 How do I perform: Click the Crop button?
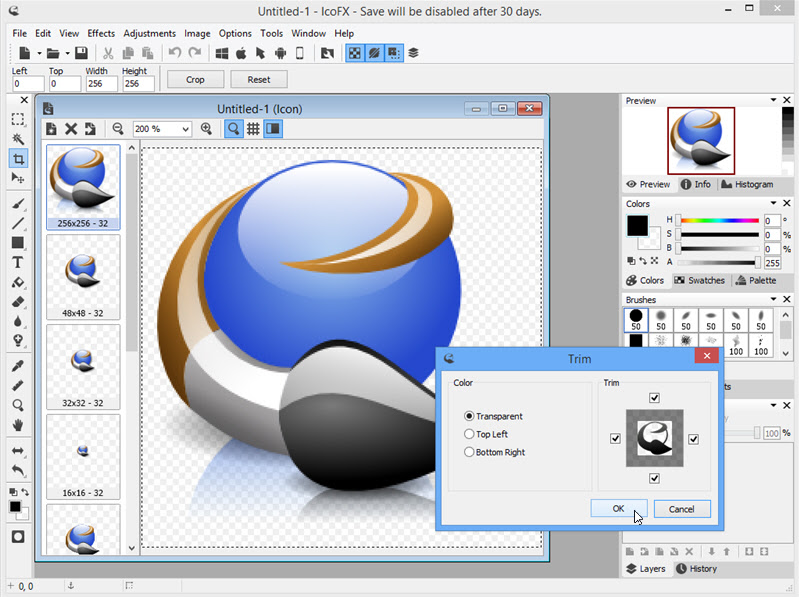click(195, 79)
